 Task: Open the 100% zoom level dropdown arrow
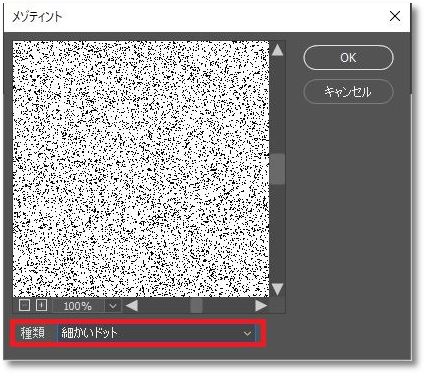tap(113, 306)
